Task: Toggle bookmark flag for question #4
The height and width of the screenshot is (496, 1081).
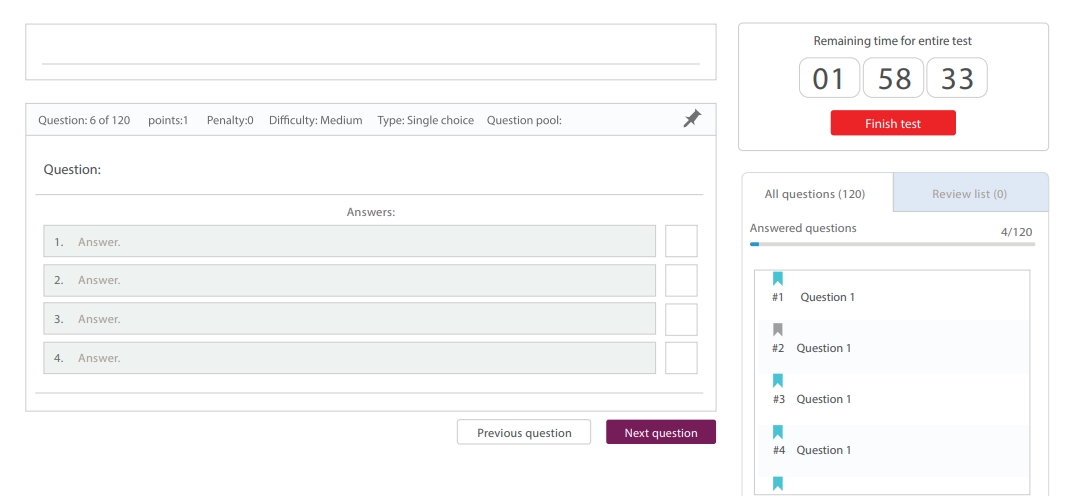Action: [x=778, y=432]
